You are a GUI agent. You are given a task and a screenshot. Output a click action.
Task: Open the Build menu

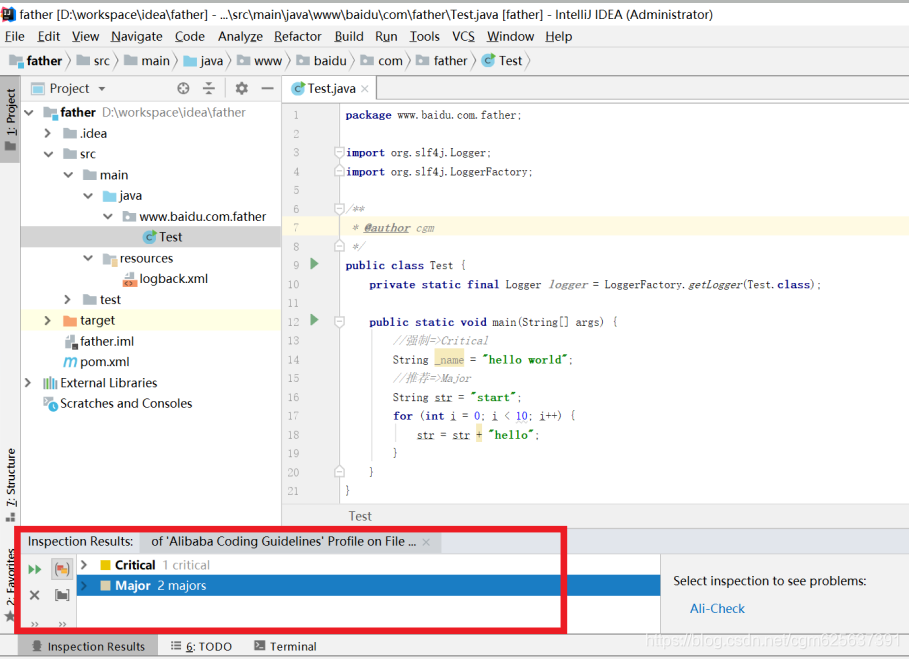pos(349,37)
